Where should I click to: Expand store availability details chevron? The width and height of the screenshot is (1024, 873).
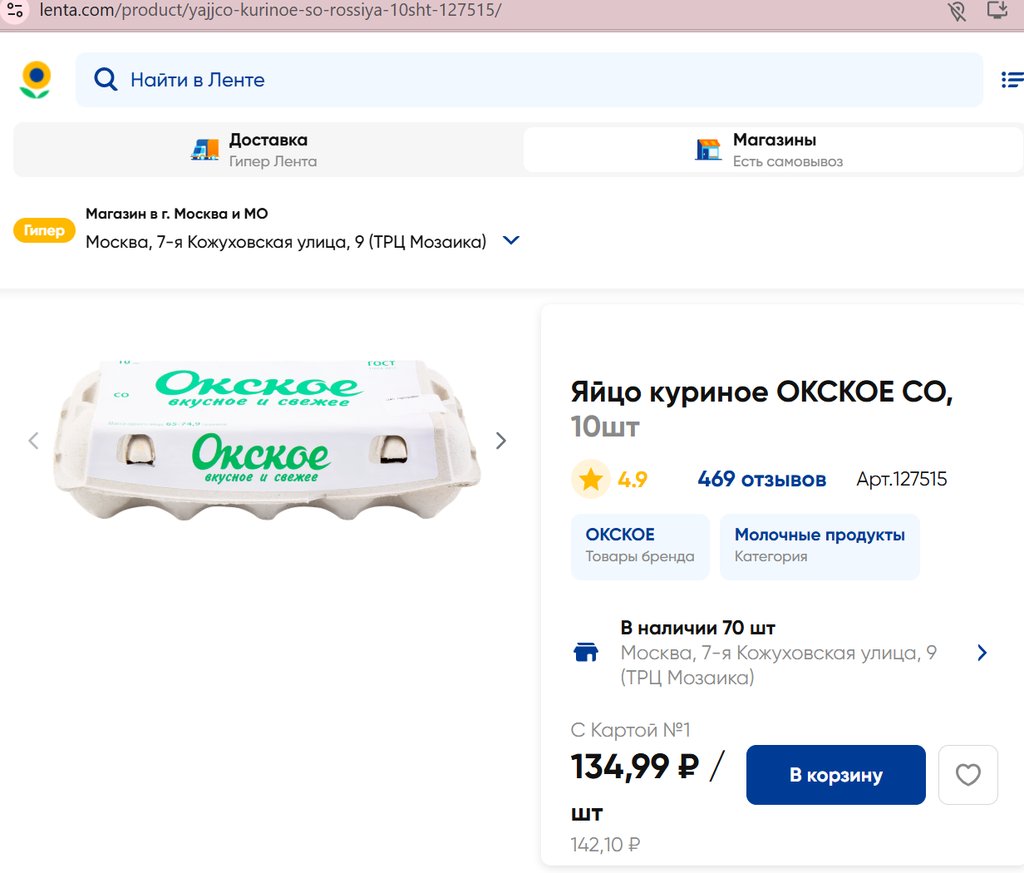click(x=982, y=653)
